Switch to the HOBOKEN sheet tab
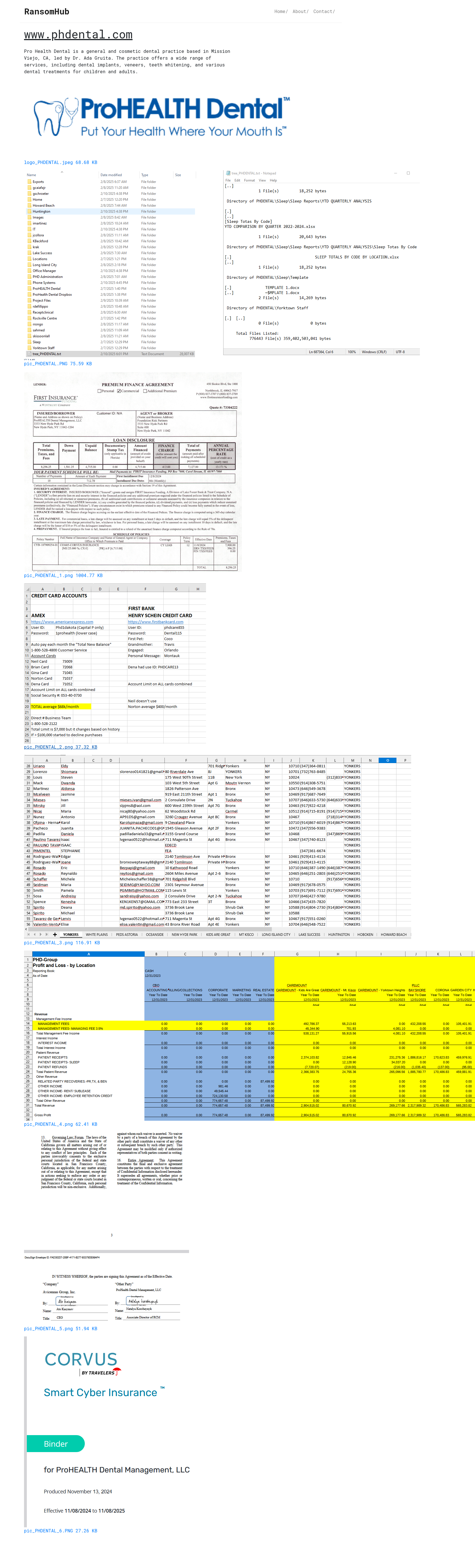Image resolution: width=475 pixels, height=1568 pixels. pyautogui.click(x=366, y=934)
